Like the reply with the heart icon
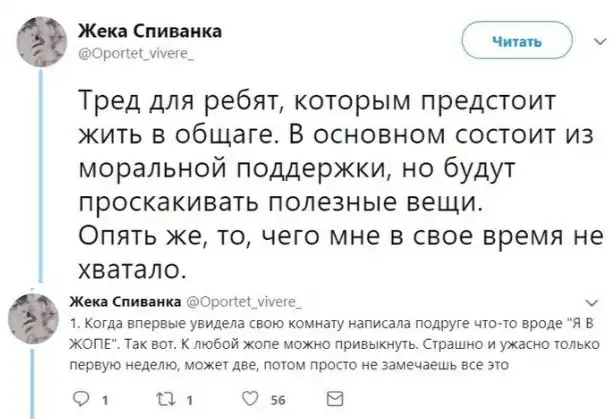Viewport: 612px width, 419px height. tap(251, 397)
